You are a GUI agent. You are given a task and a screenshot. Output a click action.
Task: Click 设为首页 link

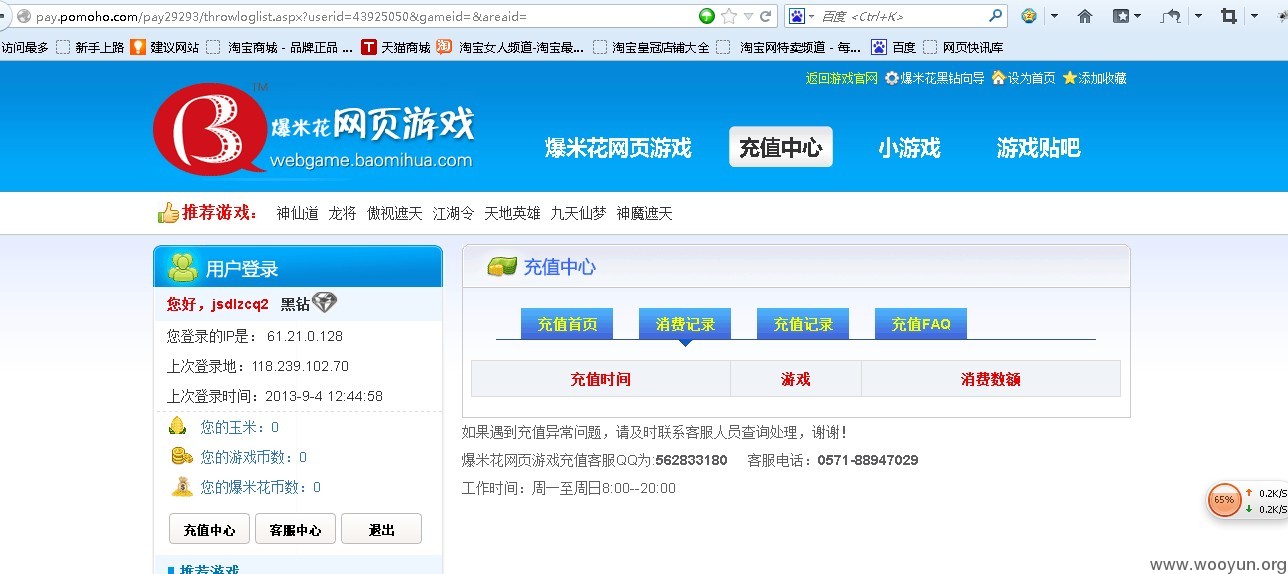(1023, 78)
